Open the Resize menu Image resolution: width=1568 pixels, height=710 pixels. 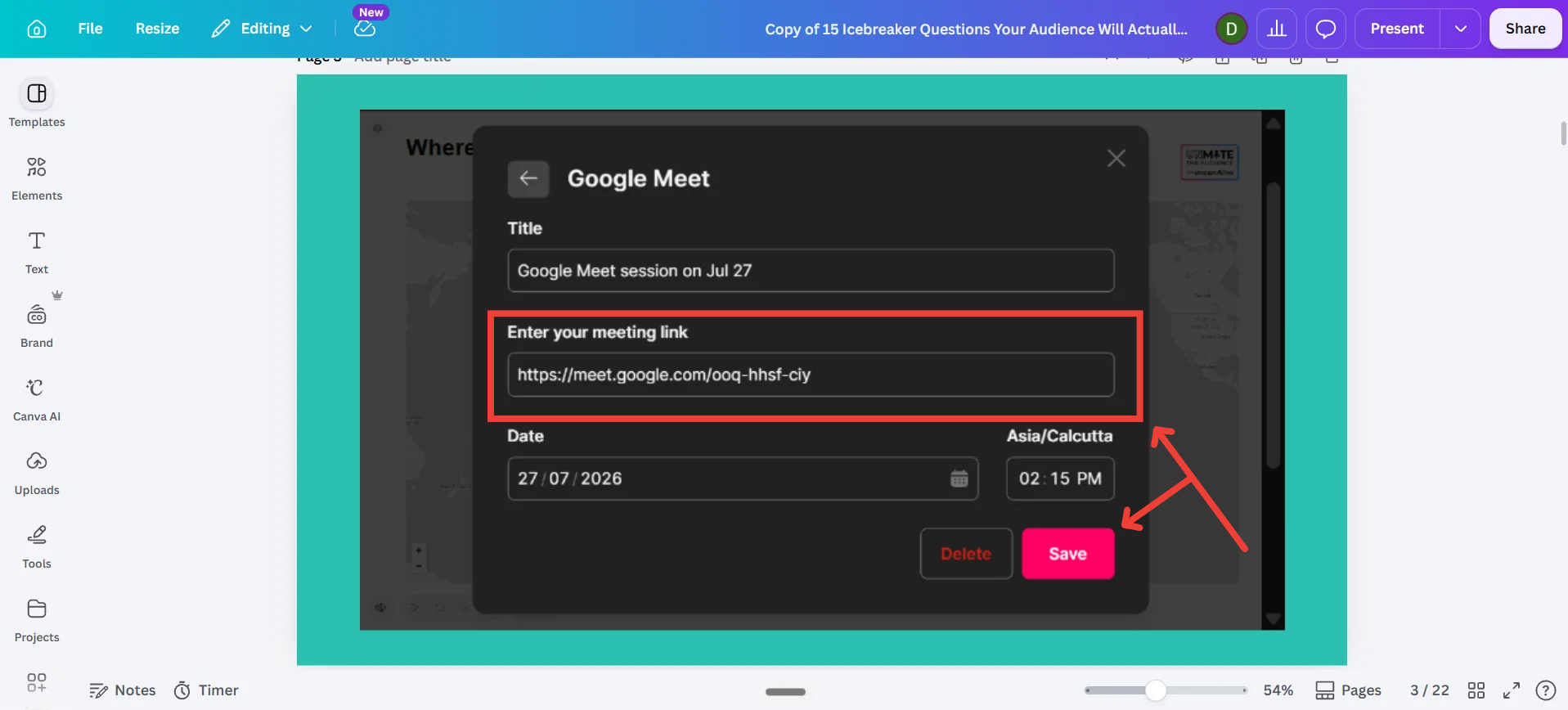coord(157,29)
